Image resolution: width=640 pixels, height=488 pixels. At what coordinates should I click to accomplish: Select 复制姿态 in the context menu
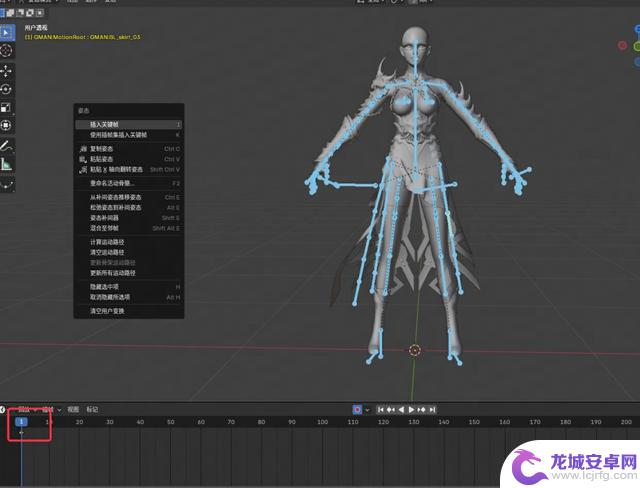[x=129, y=149]
